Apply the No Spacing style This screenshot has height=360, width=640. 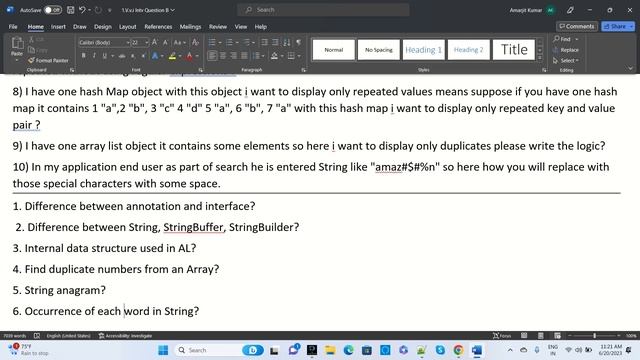pyautogui.click(x=378, y=50)
